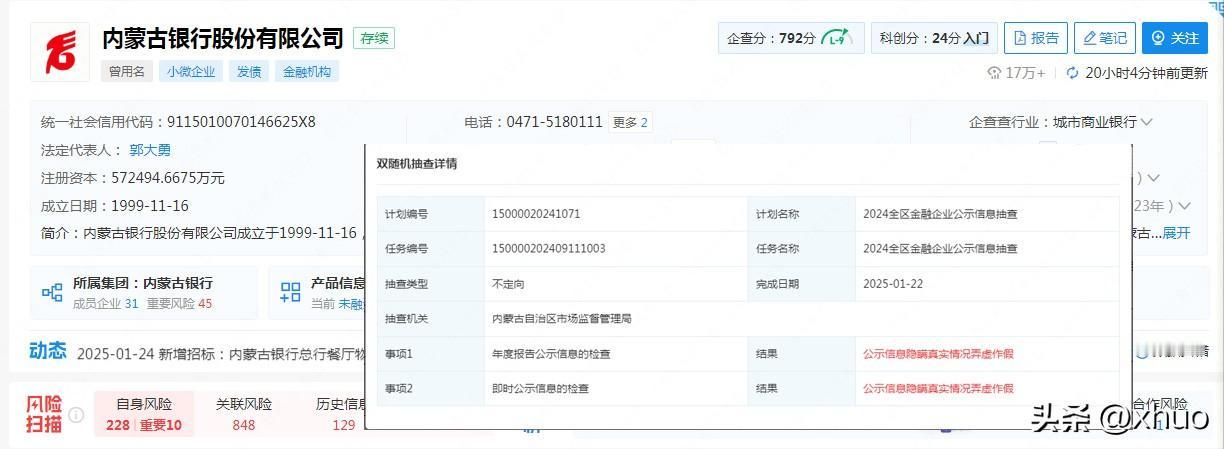Open 所属集团:内蒙古银行 group link
The width and height of the screenshot is (1224, 449).
(143, 283)
